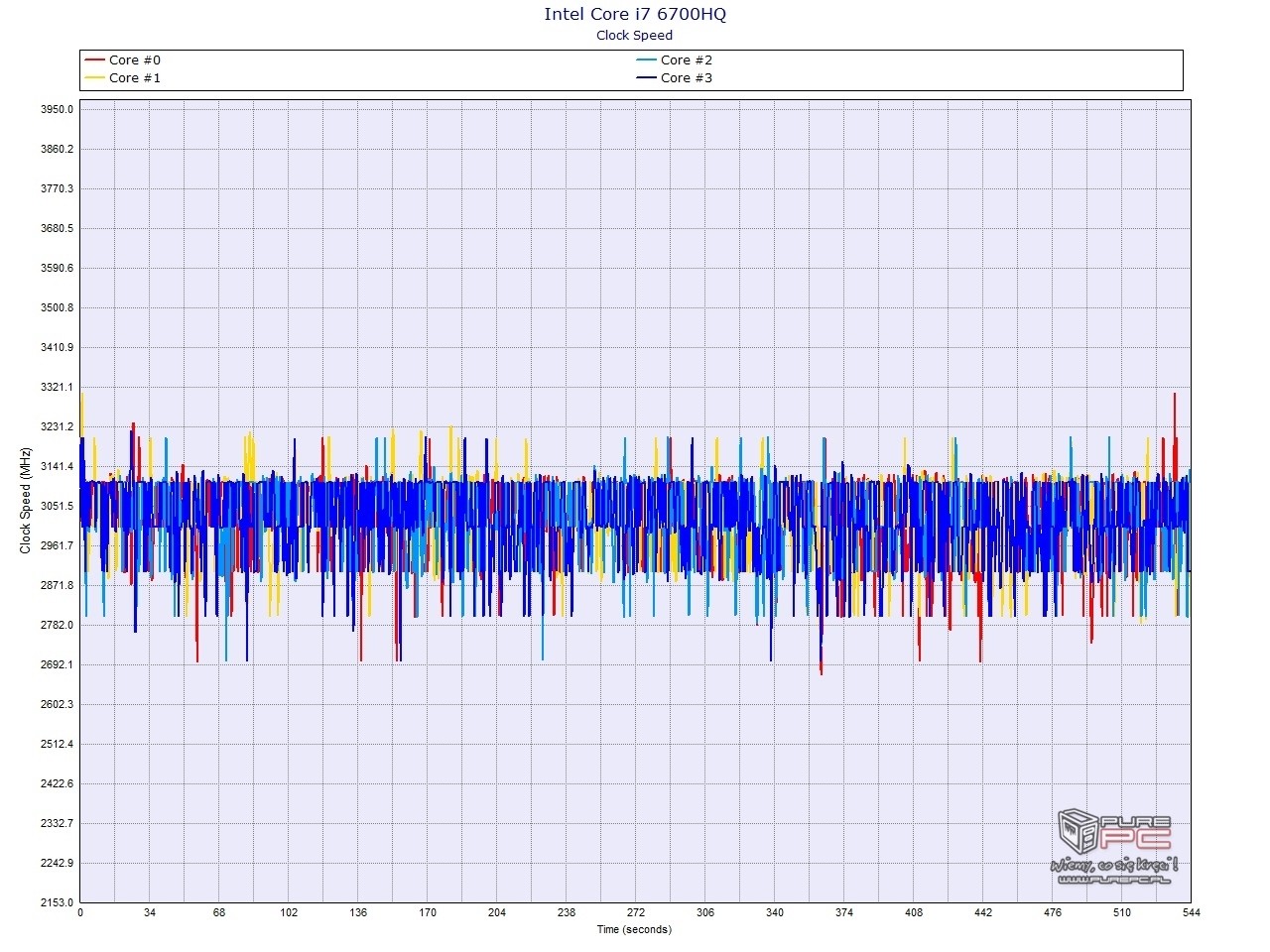Image resolution: width=1270 pixels, height=952 pixels.
Task: Click the Core #2 legend entry
Action: [x=675, y=60]
